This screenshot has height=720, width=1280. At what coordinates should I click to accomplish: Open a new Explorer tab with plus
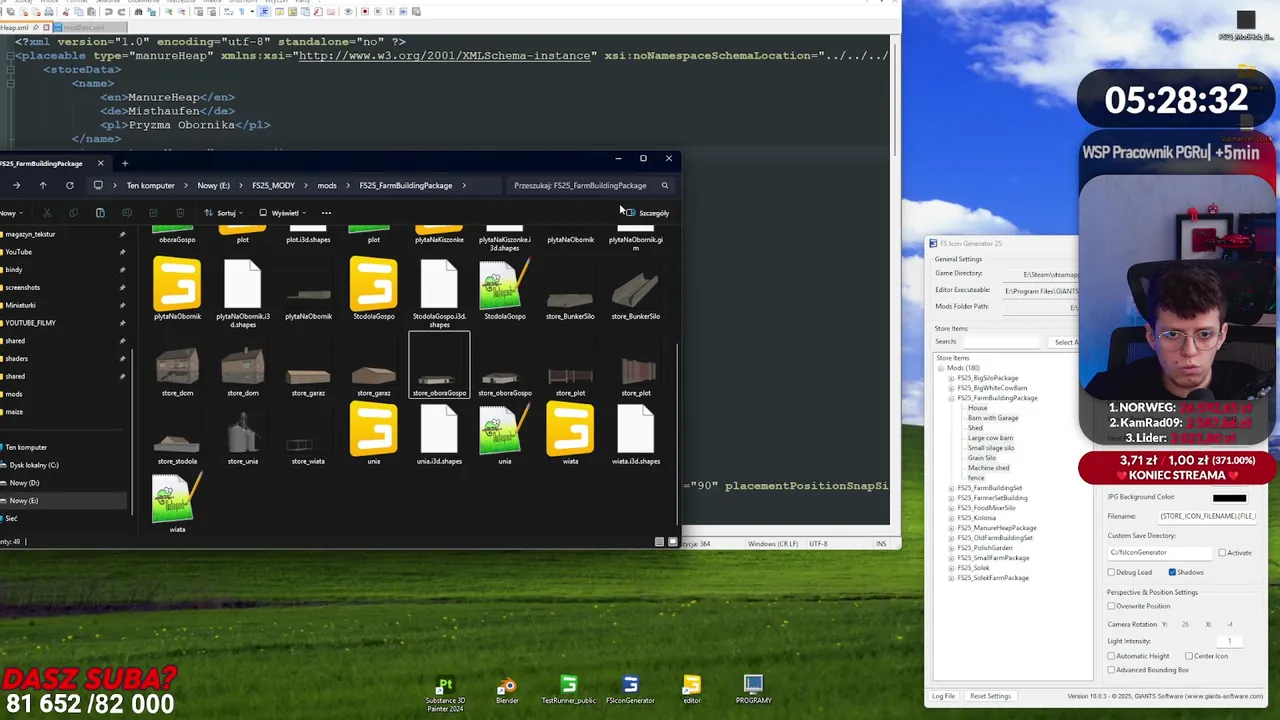point(125,163)
